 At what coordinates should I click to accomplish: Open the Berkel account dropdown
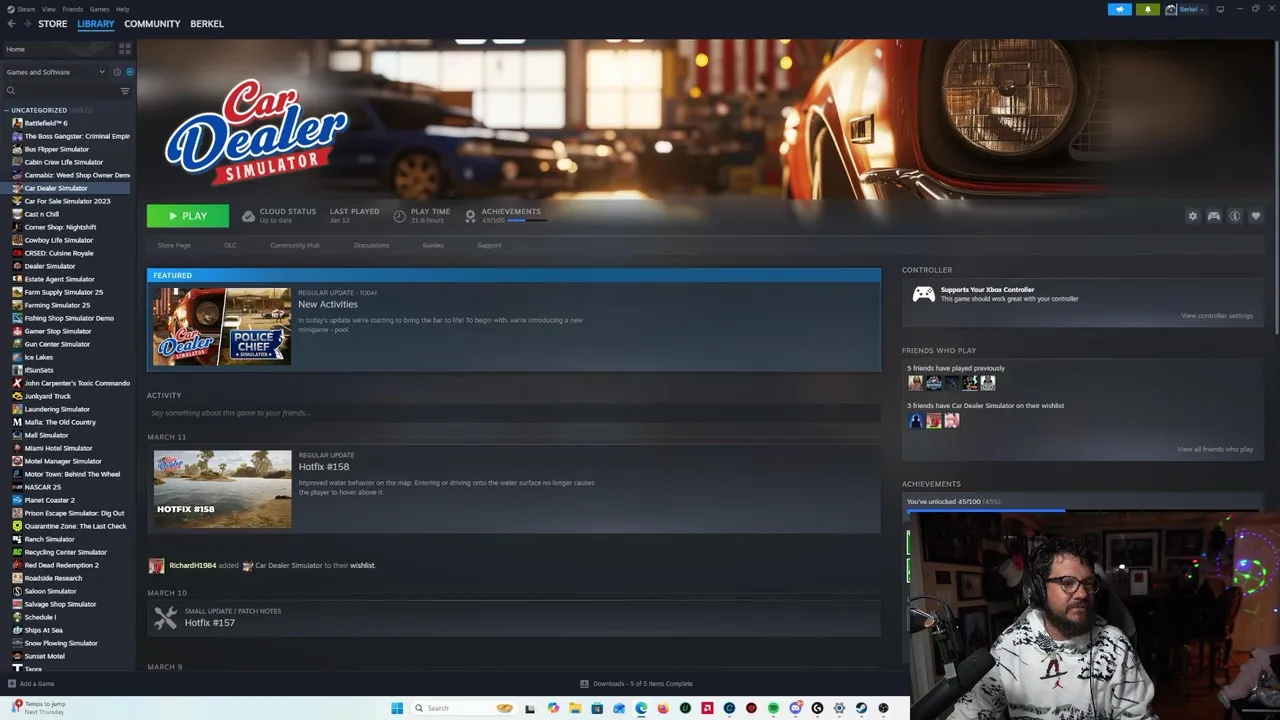(1192, 9)
